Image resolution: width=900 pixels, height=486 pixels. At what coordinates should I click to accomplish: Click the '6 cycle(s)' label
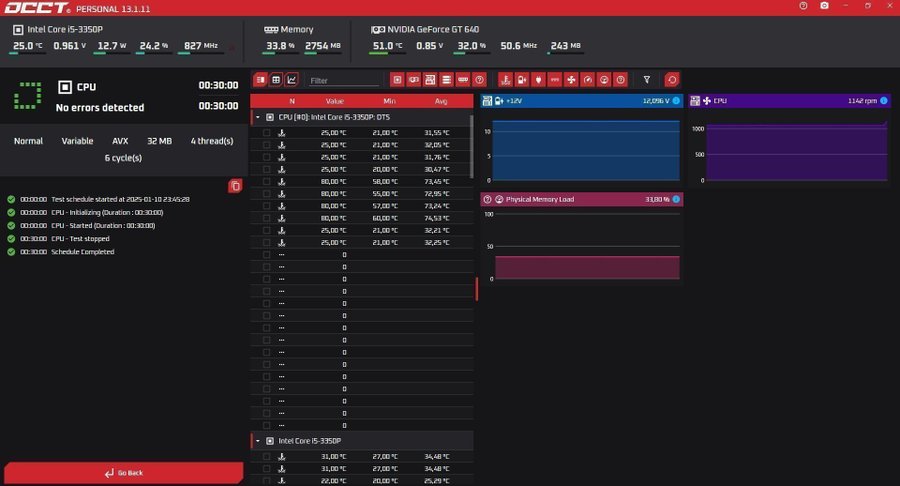pos(123,158)
